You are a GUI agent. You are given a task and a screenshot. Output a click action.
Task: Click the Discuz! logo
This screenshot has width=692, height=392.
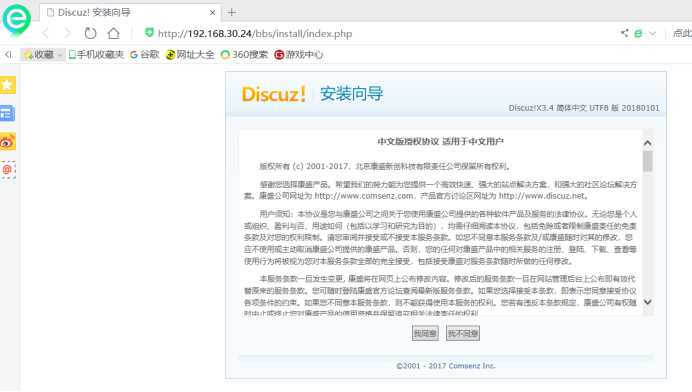(x=274, y=94)
